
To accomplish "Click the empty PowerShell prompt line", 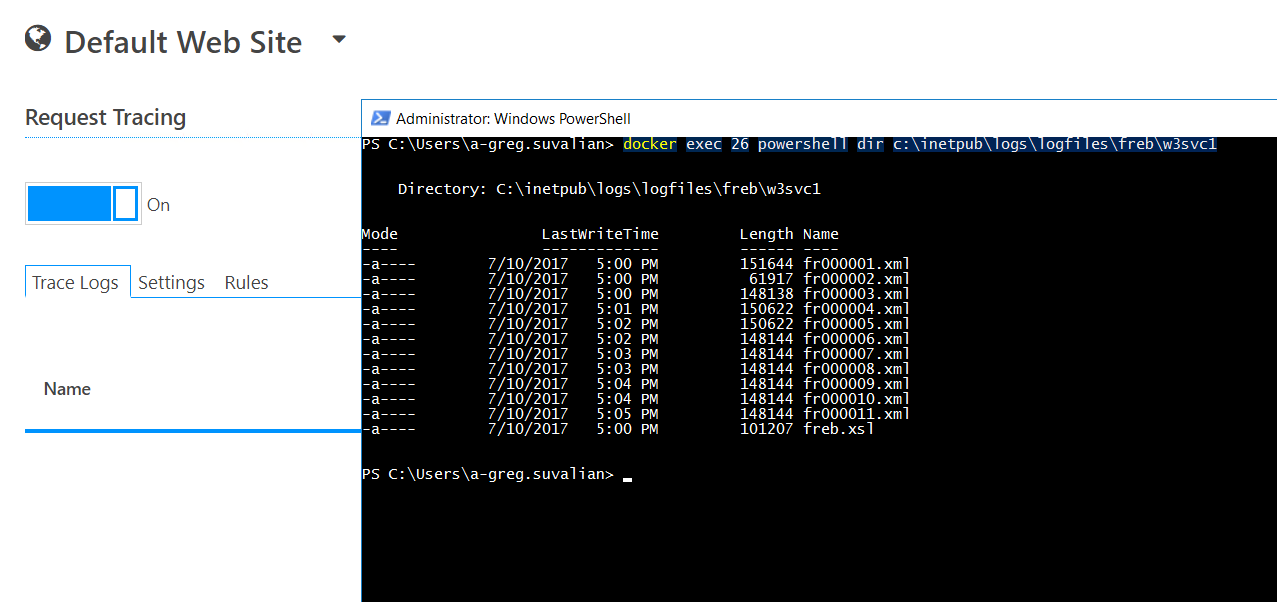I will click(x=489, y=473).
